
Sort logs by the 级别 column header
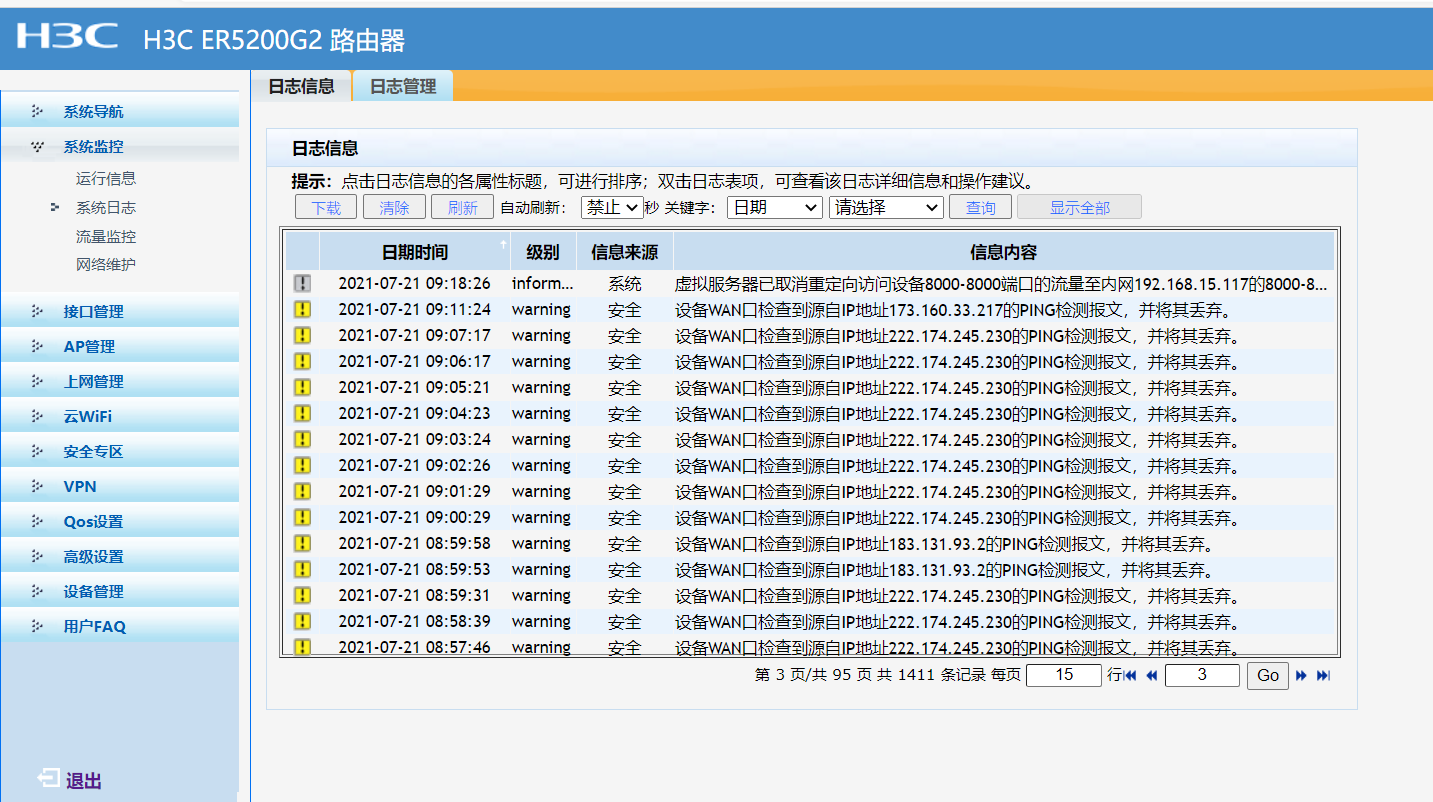[543, 252]
